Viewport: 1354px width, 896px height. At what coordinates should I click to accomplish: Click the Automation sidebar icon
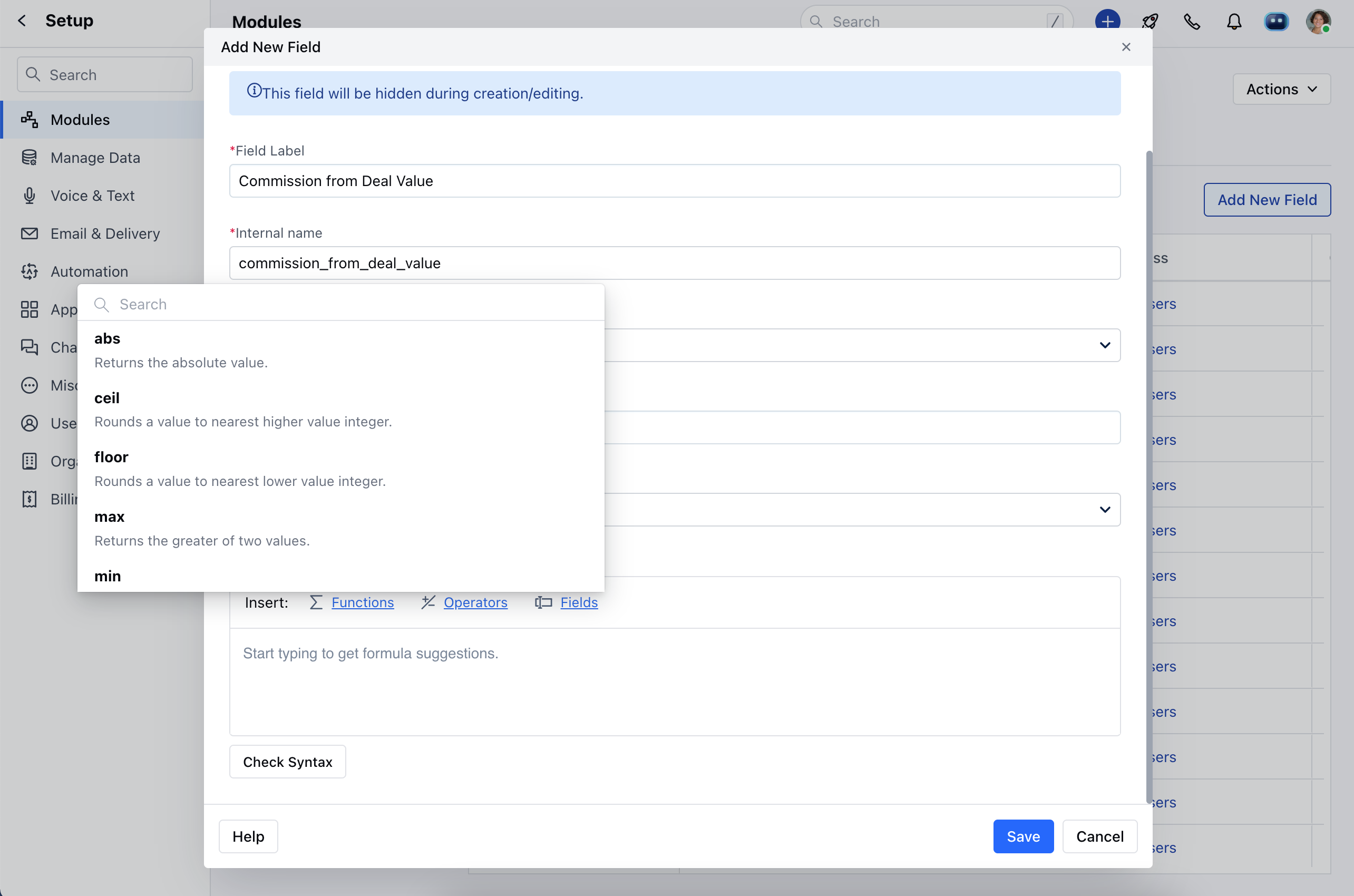click(x=29, y=271)
